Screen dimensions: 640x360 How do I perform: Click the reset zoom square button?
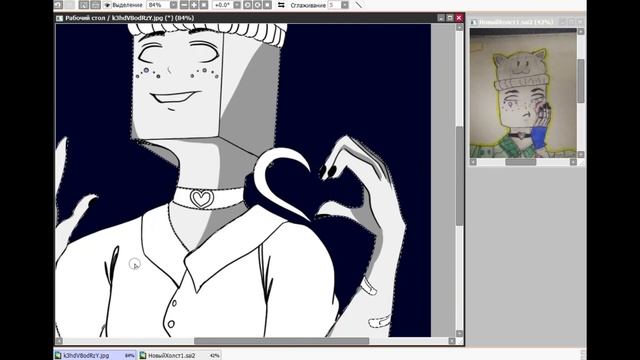point(204,5)
